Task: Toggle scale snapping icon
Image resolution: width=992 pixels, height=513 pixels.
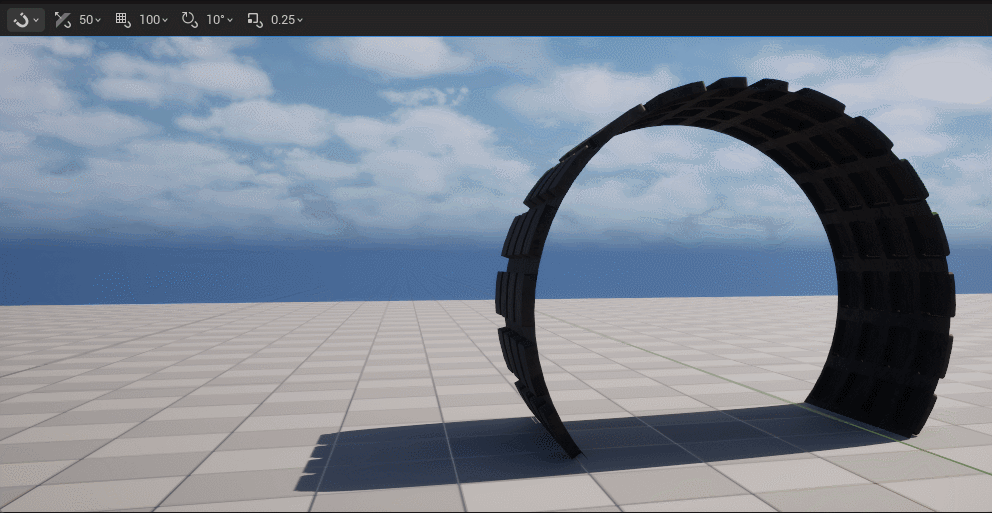Action: (255, 20)
